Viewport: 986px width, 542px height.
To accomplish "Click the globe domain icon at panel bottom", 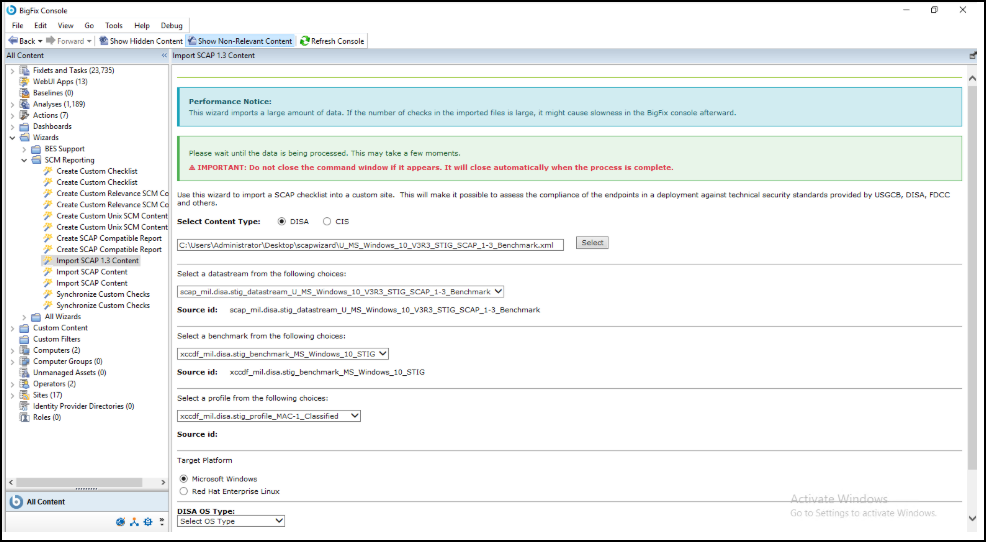I will click(121, 522).
